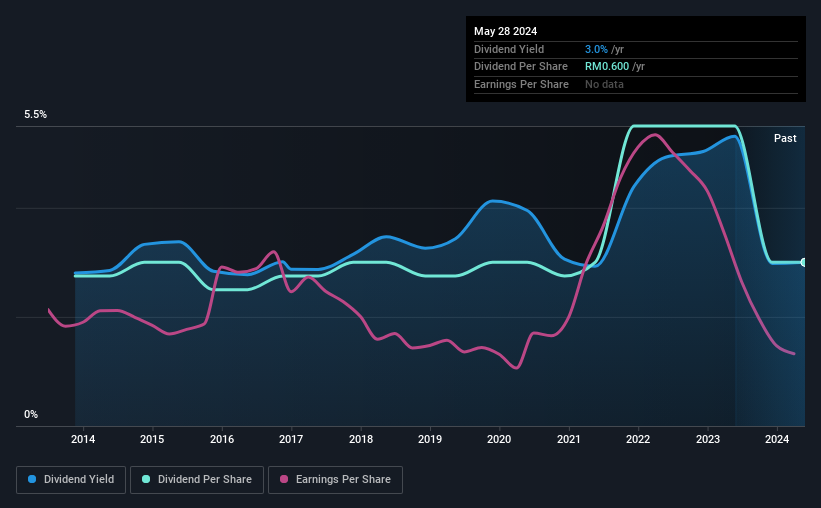The image size is (821, 508).
Task: Click the May 28 2024 tooltip date
Action: click(505, 31)
